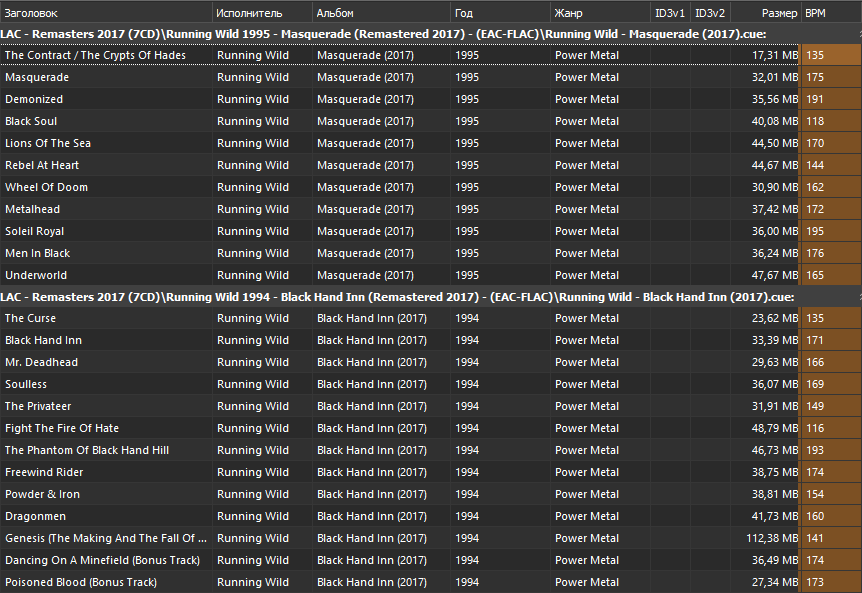Click size 112,38 MB in Genesis row
The image size is (862, 593).
[x=772, y=538]
